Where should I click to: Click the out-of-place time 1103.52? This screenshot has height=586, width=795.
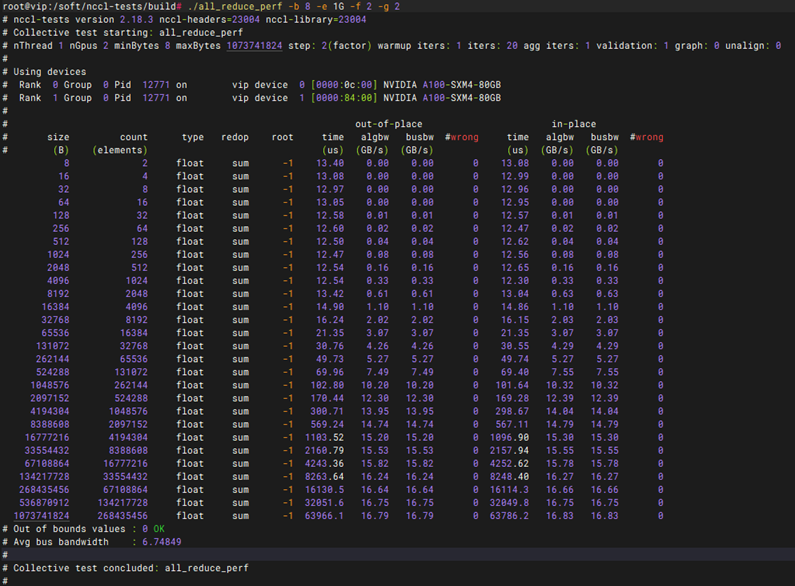tap(324, 437)
